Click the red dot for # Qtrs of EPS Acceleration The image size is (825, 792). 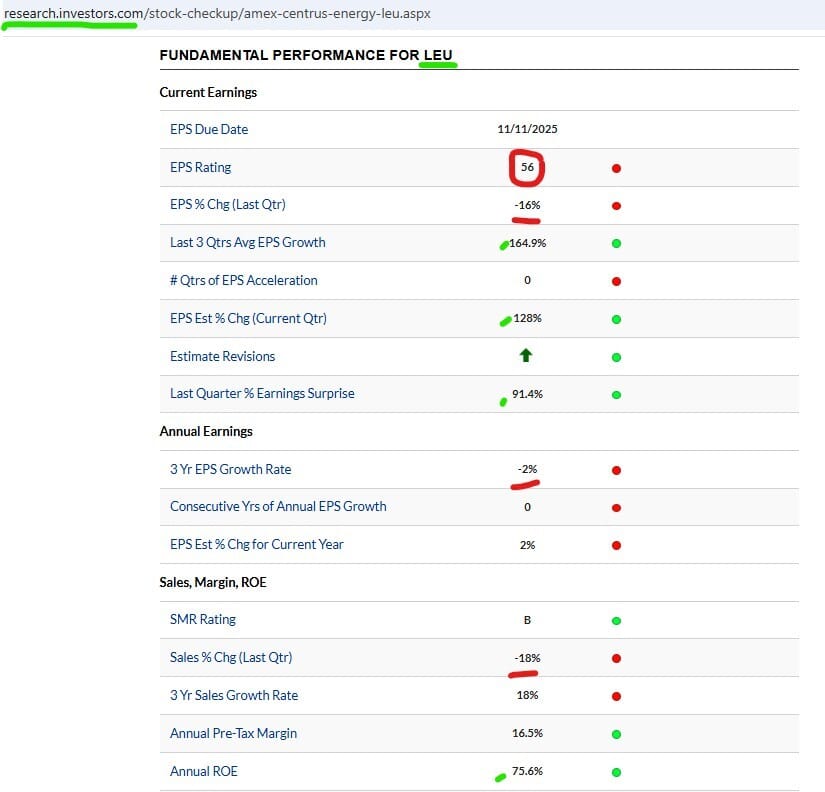(616, 282)
